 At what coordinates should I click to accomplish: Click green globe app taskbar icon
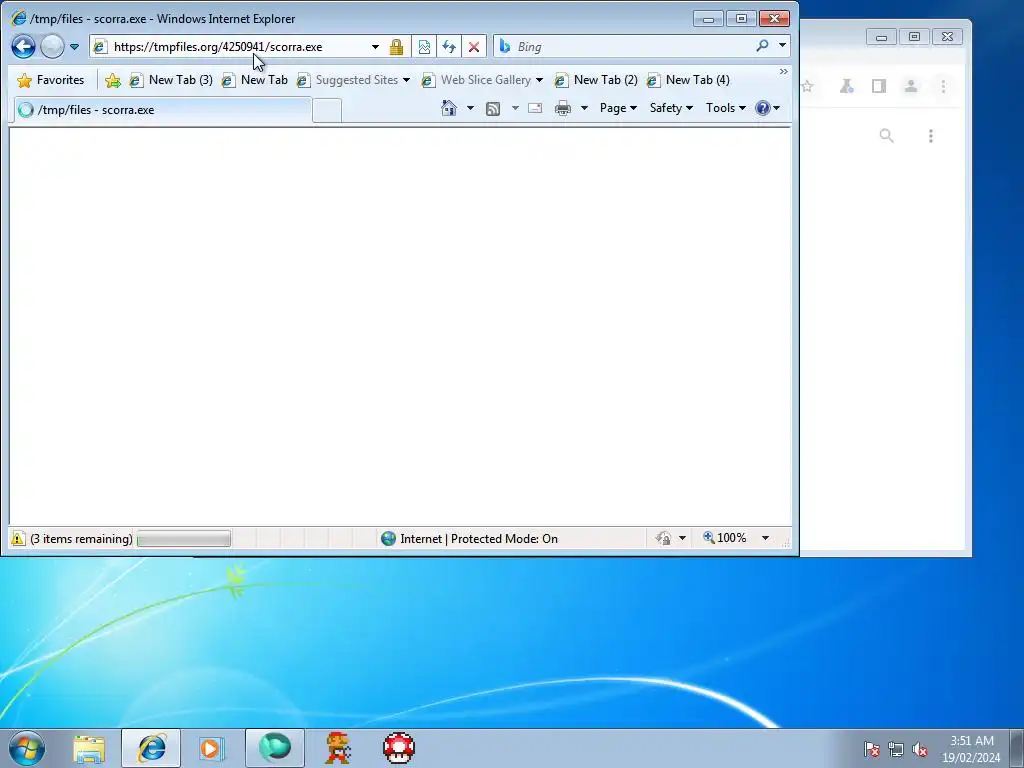point(275,748)
